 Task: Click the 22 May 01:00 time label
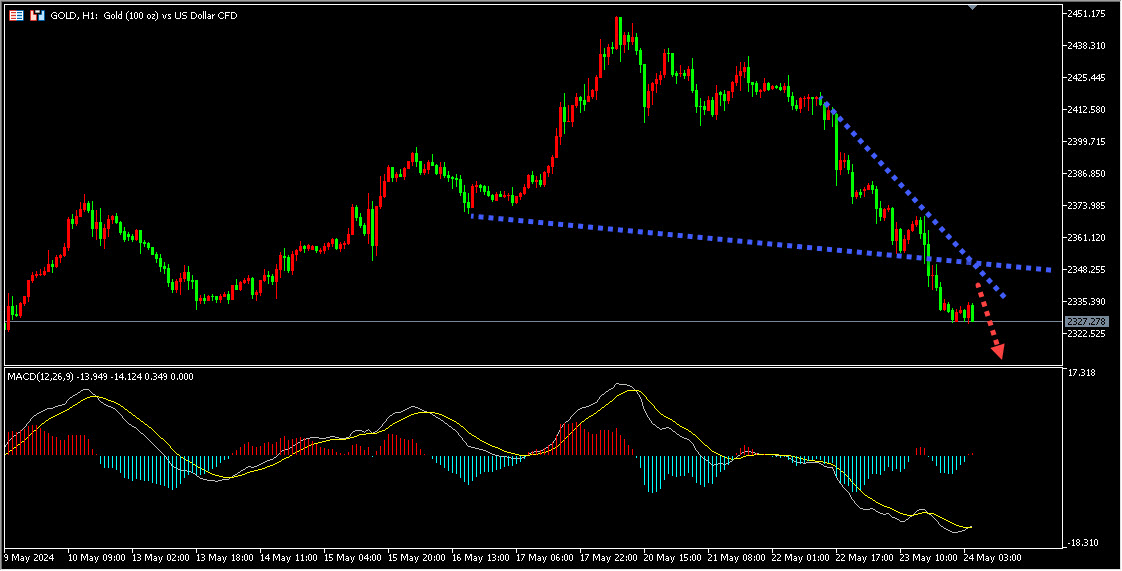coord(801,557)
